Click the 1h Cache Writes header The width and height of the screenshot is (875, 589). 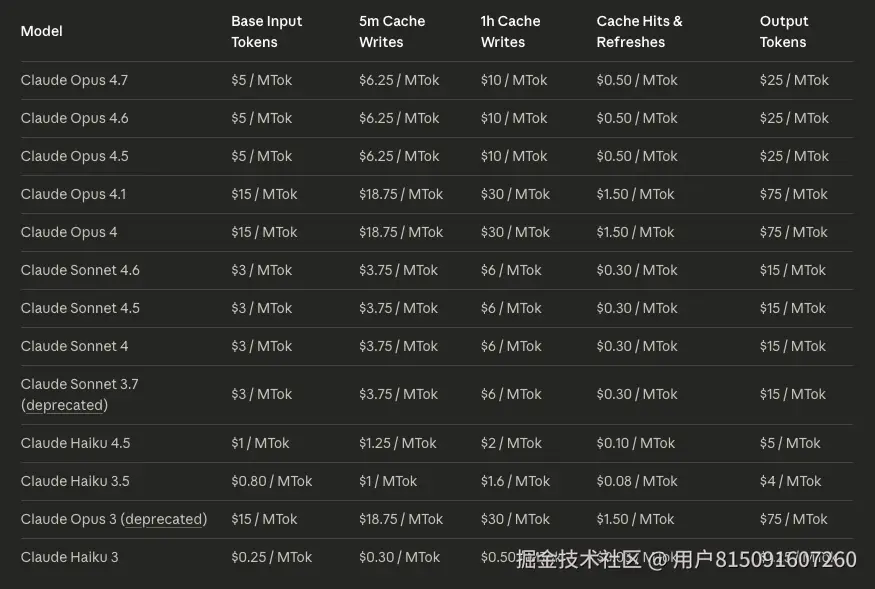point(510,31)
